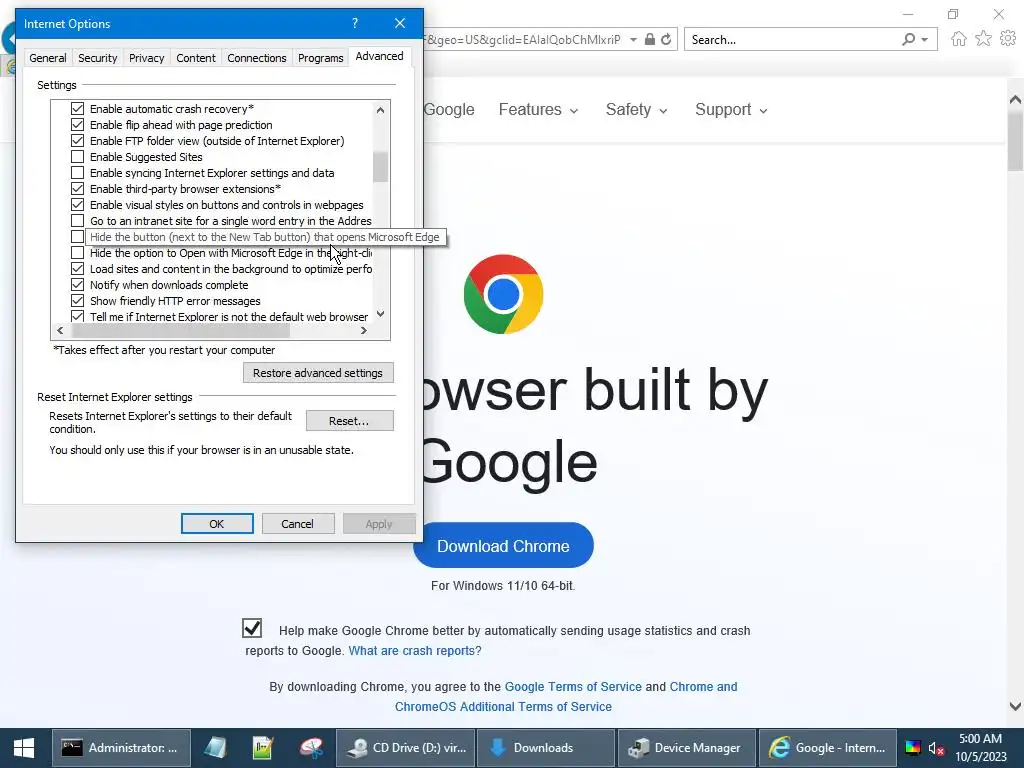The height and width of the screenshot is (768, 1024).
Task: Cancel the Internet Options dialog
Action: pos(298,524)
